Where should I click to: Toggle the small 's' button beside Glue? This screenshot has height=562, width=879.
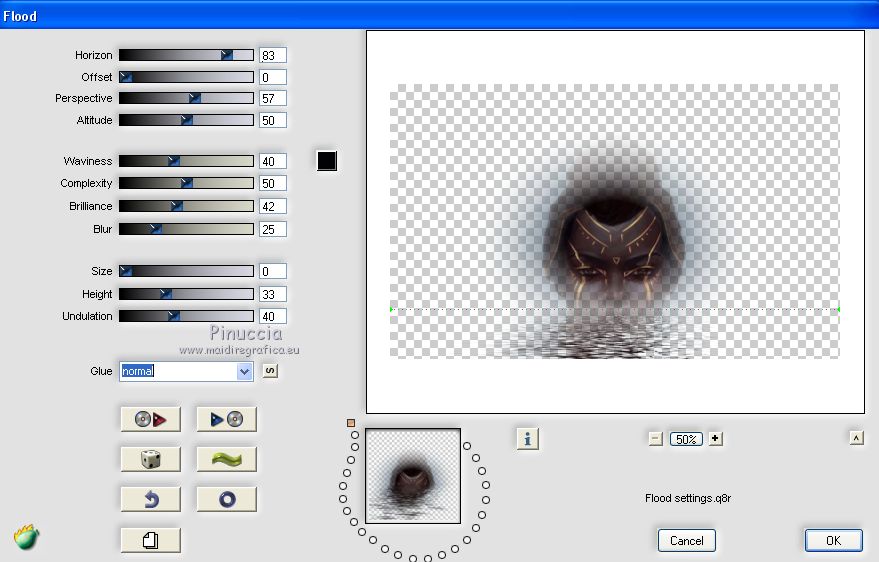(x=269, y=371)
